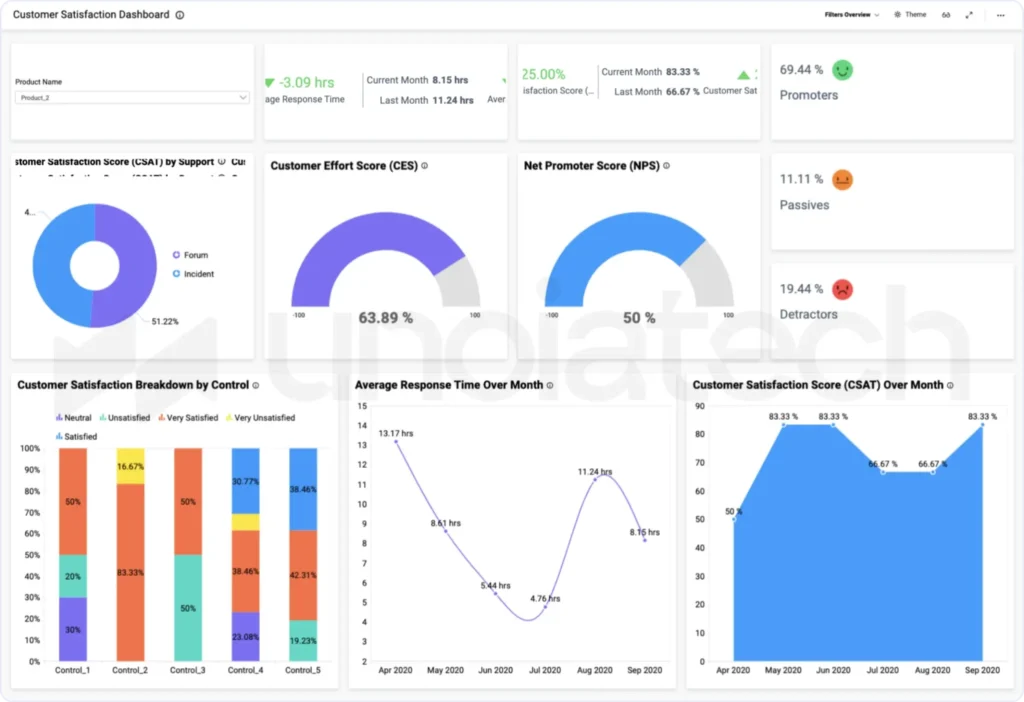The height and width of the screenshot is (702, 1024).
Task: Open the Theme settings gear
Action: coord(897,15)
